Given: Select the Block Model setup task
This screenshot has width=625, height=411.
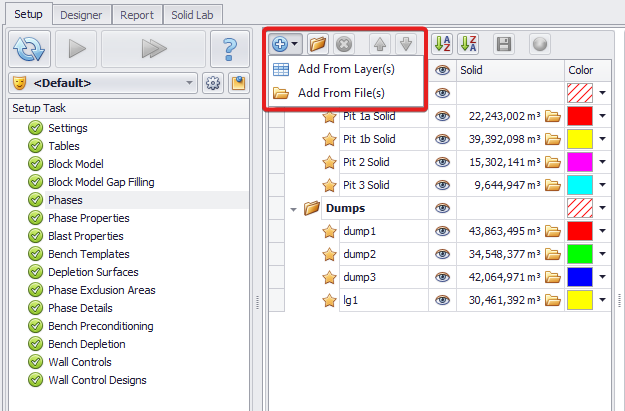Looking at the screenshot, I should click(76, 164).
